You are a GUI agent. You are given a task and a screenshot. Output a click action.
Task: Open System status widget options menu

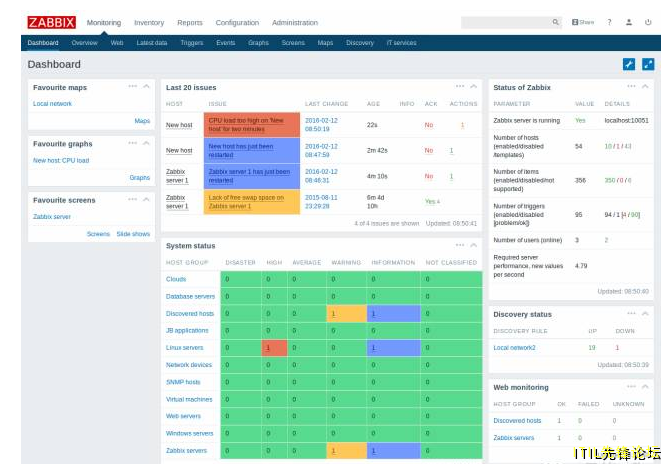(x=460, y=245)
